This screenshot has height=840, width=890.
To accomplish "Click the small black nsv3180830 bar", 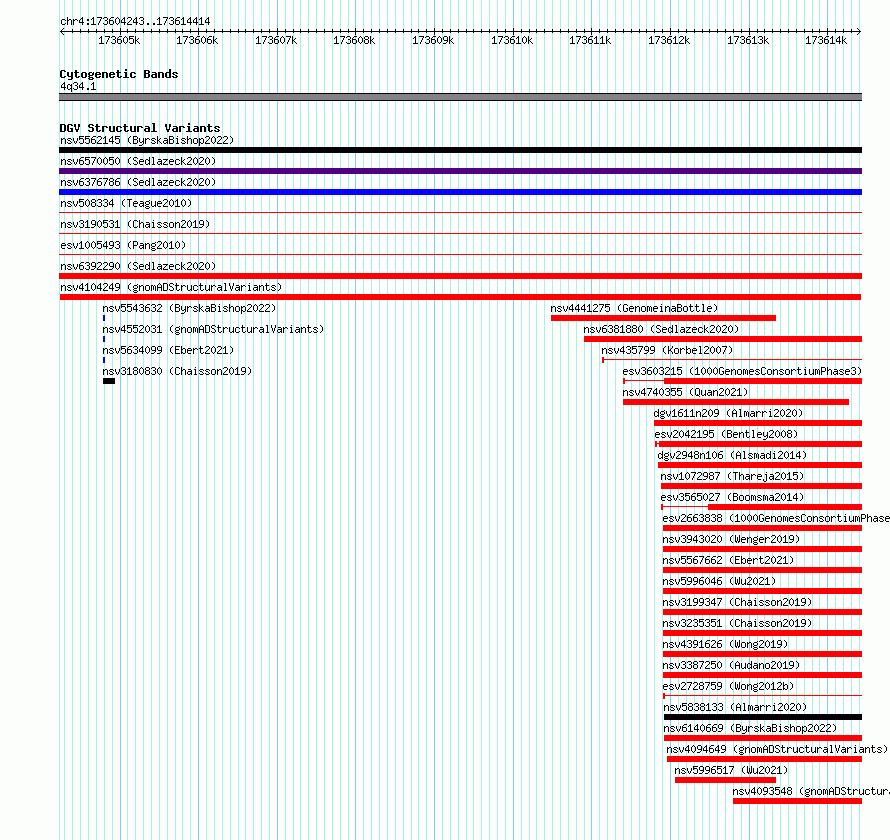I will point(109,381).
